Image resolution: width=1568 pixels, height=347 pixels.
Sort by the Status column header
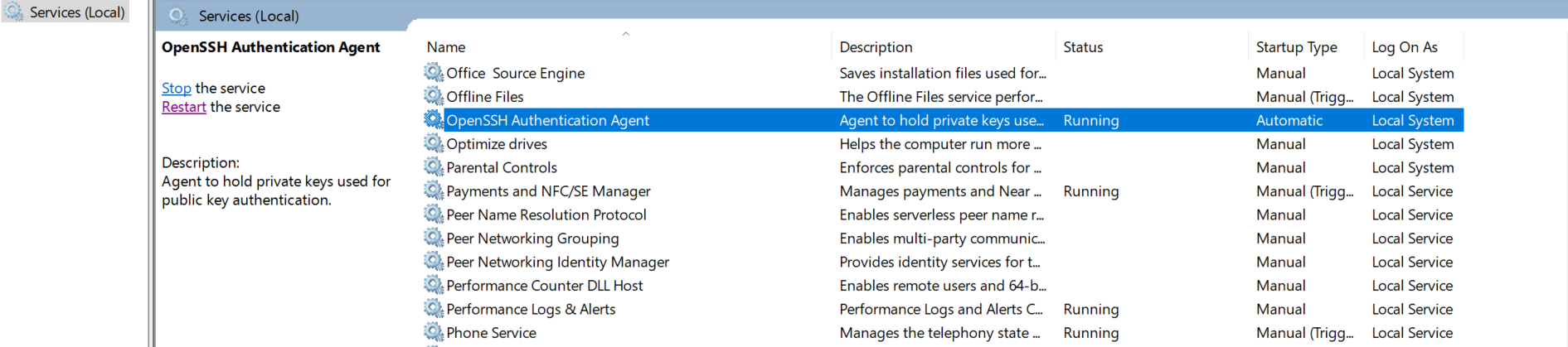[1152, 47]
